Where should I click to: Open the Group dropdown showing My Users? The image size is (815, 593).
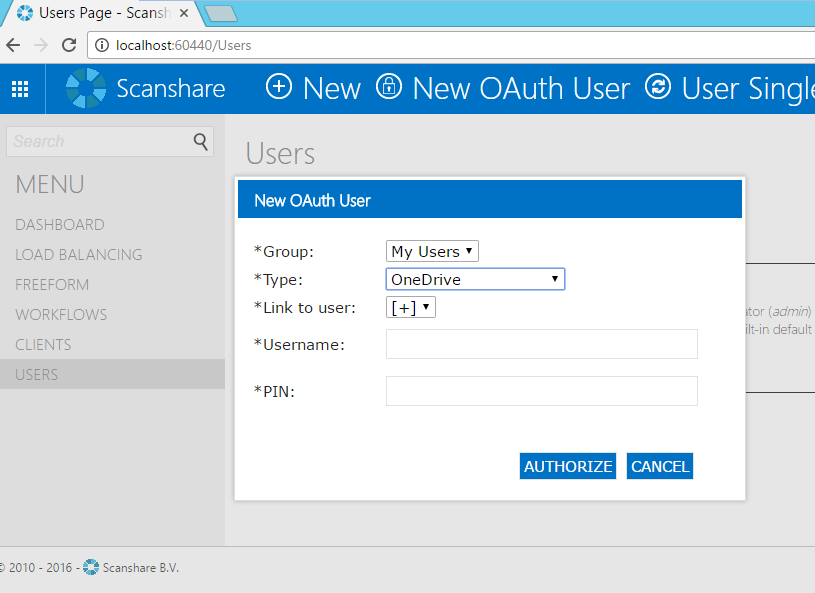[432, 252]
